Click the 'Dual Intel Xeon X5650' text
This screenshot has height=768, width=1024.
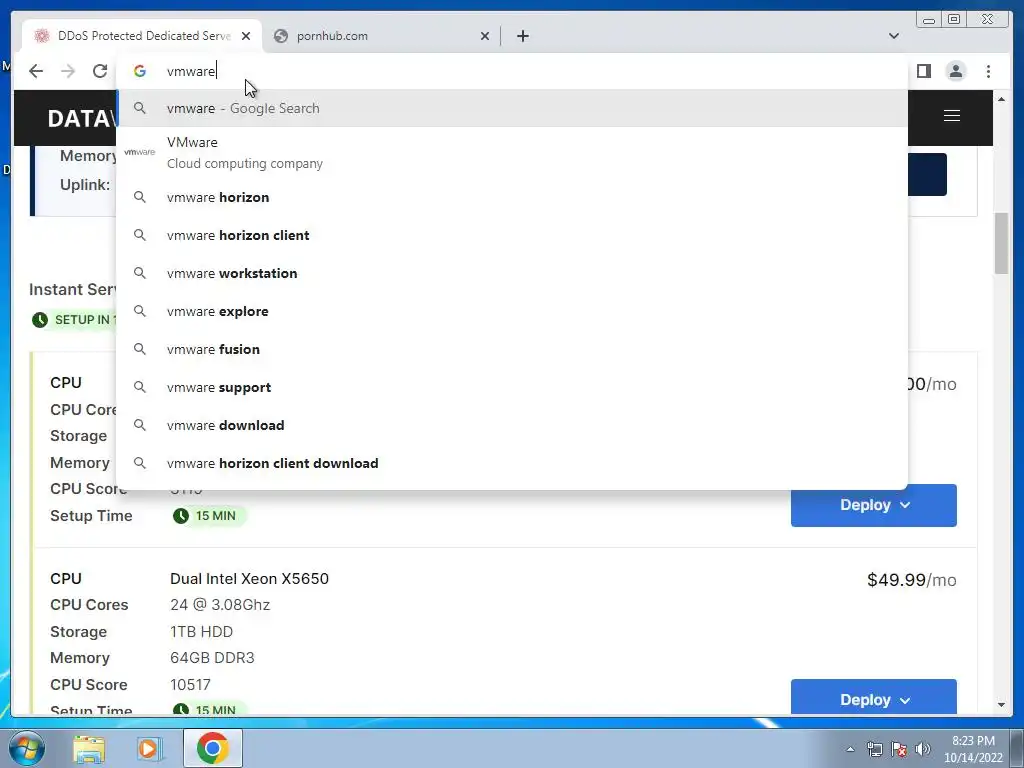point(249,579)
